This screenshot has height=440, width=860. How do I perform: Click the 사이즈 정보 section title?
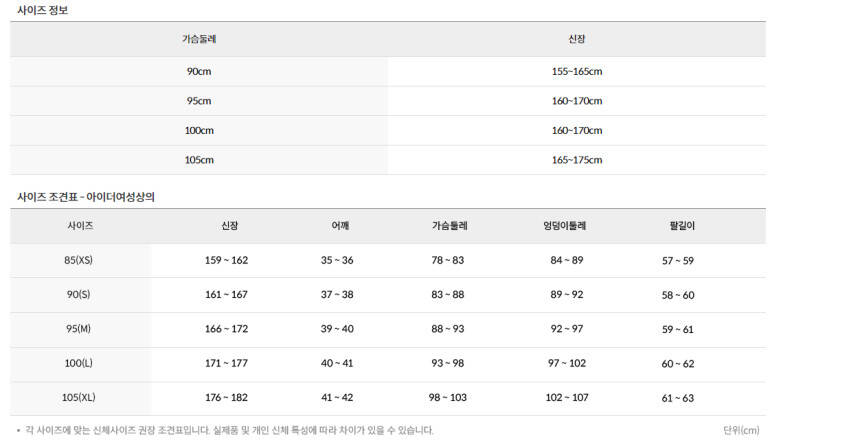[43, 10]
